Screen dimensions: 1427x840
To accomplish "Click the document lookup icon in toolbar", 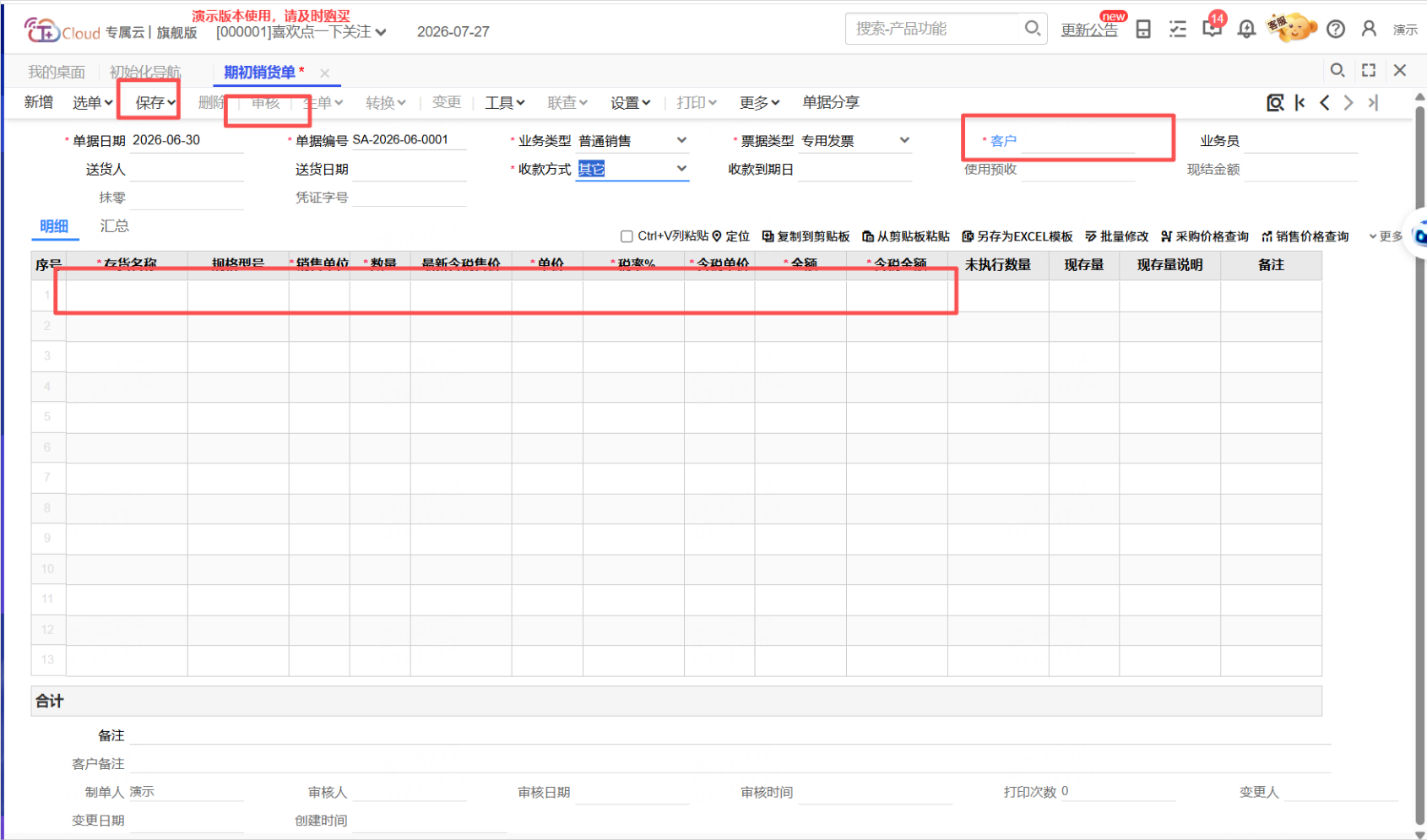I will tap(1275, 102).
